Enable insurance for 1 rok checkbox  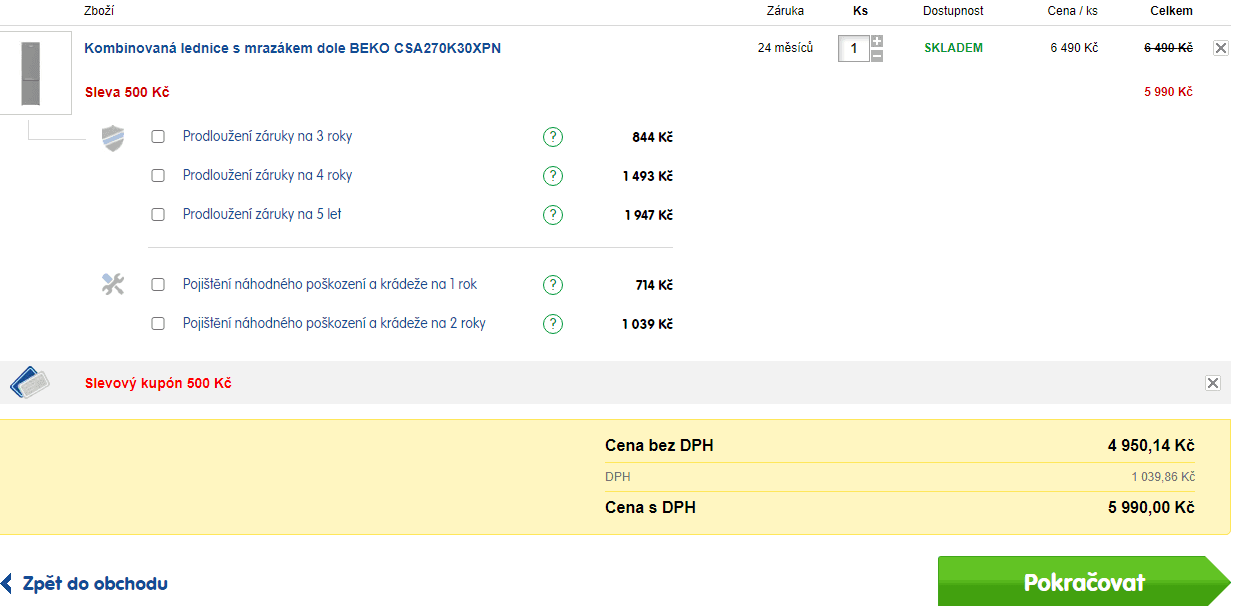pos(158,285)
